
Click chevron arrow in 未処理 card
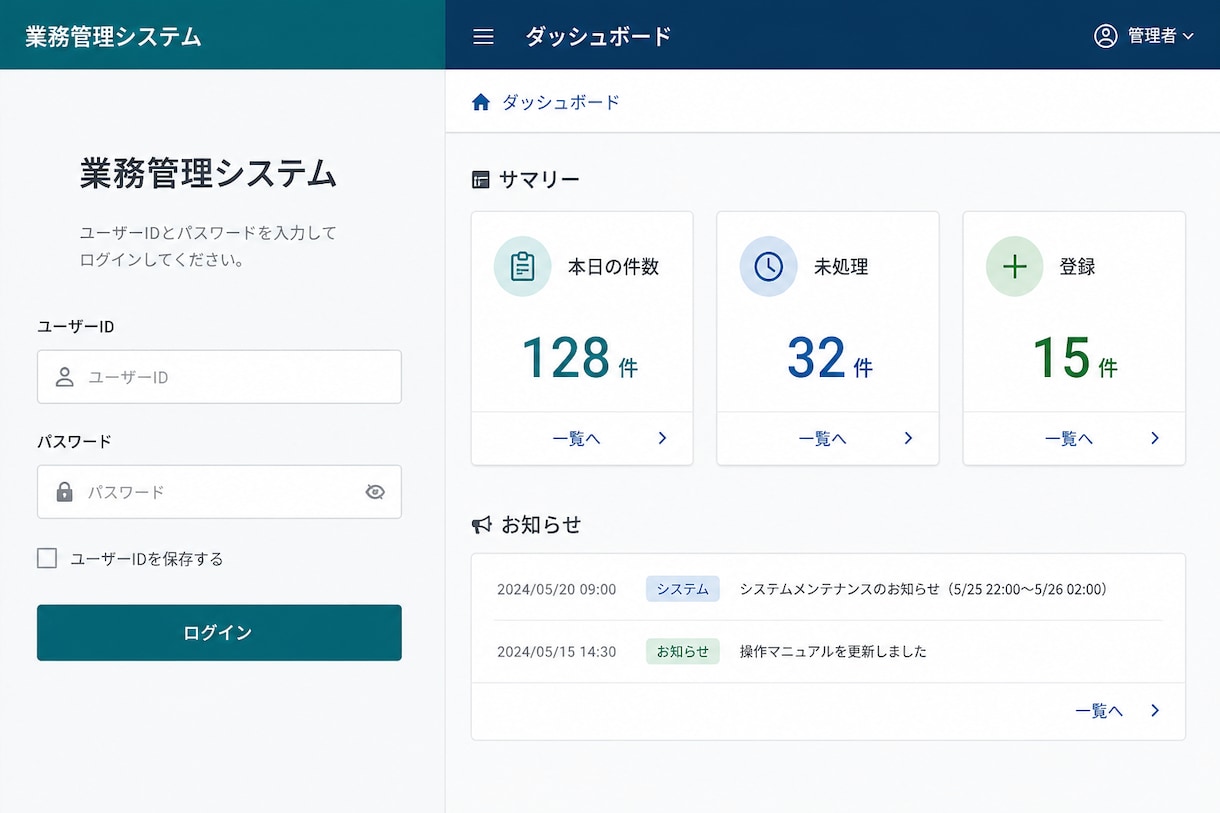[x=908, y=438]
